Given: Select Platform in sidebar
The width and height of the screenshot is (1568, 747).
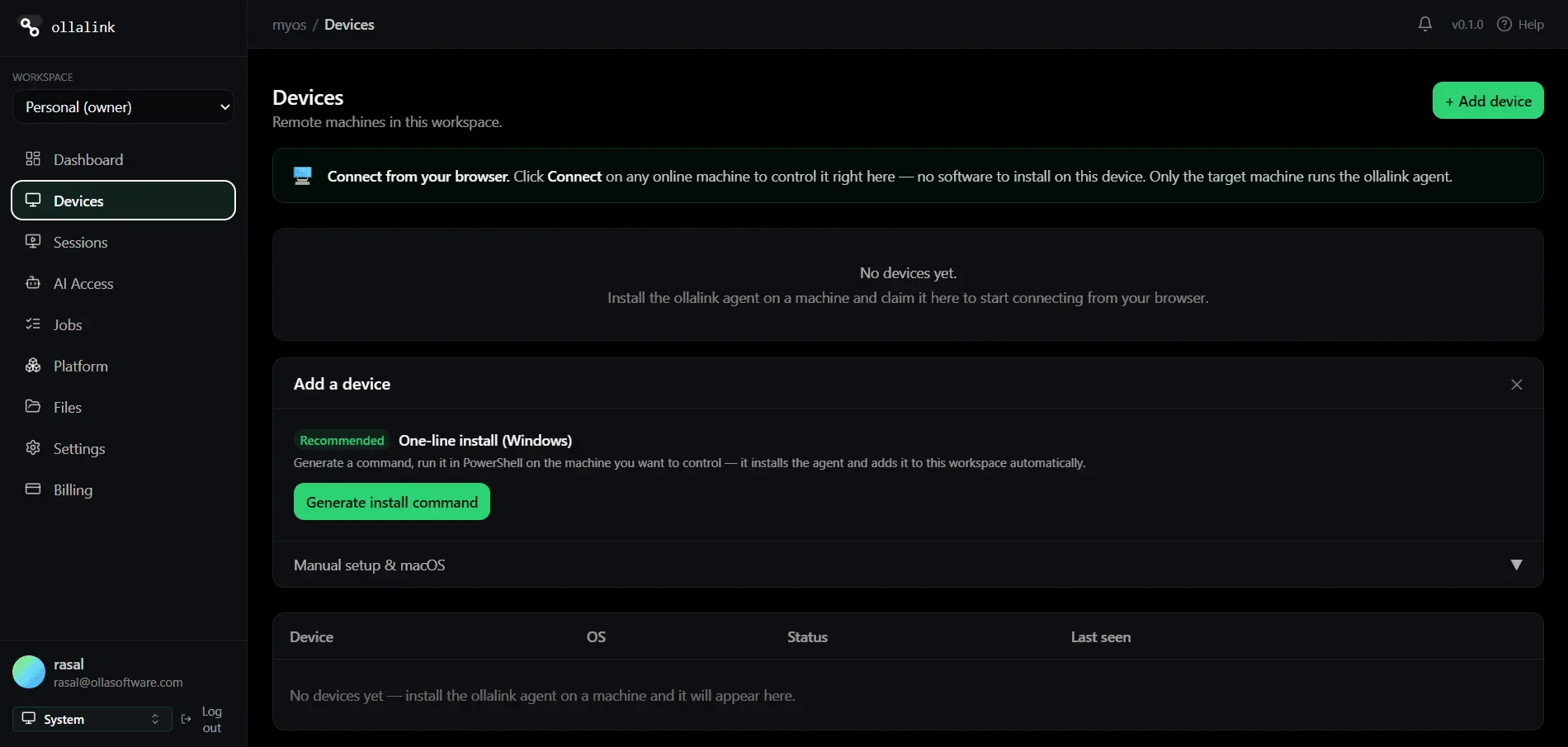Looking at the screenshot, I should [x=123, y=366].
